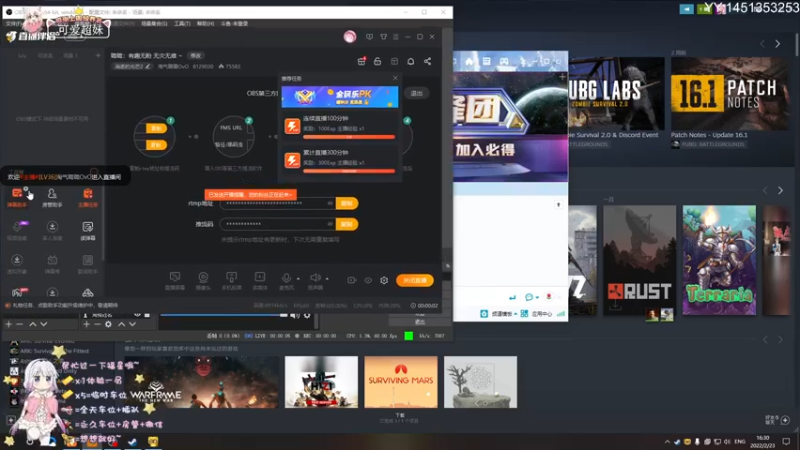Viewport: 800px width, 450px height.
Task: Click taskbar clock showing 16:30
Action: pos(762,441)
